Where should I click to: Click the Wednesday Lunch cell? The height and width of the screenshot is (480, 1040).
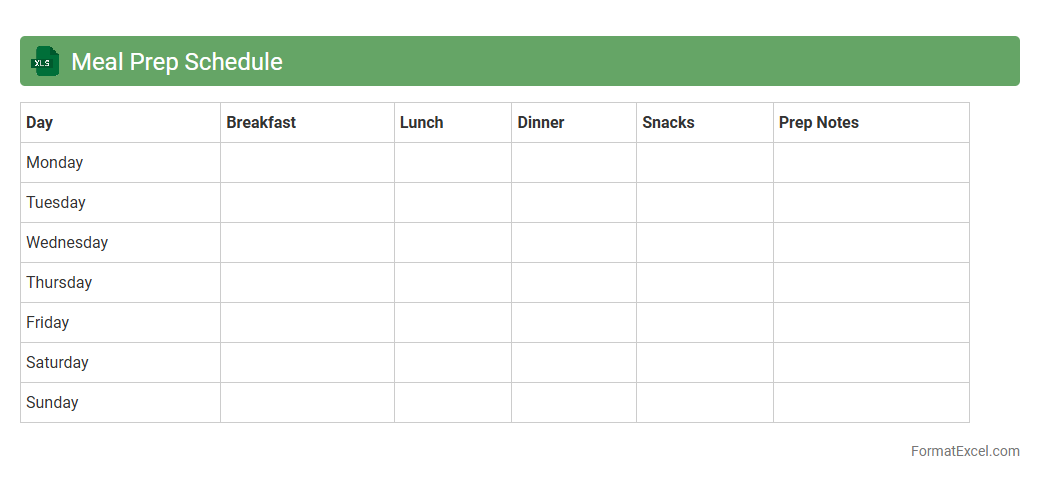452,242
